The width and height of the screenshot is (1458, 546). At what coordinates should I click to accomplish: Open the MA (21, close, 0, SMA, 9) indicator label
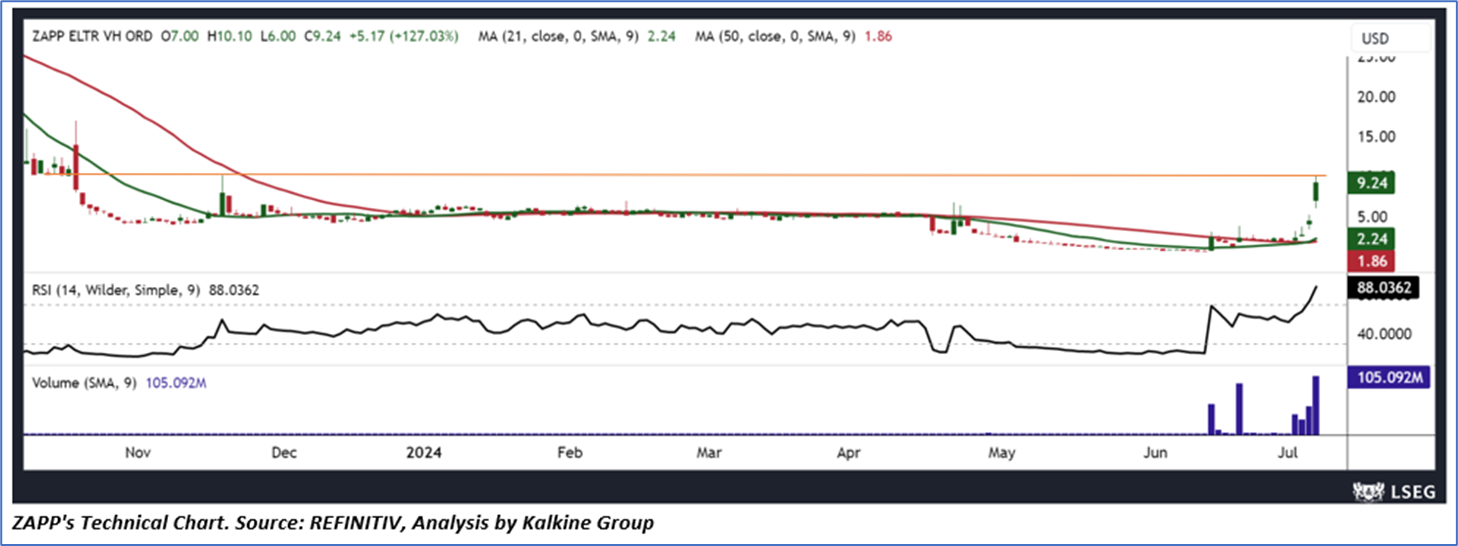click(559, 36)
